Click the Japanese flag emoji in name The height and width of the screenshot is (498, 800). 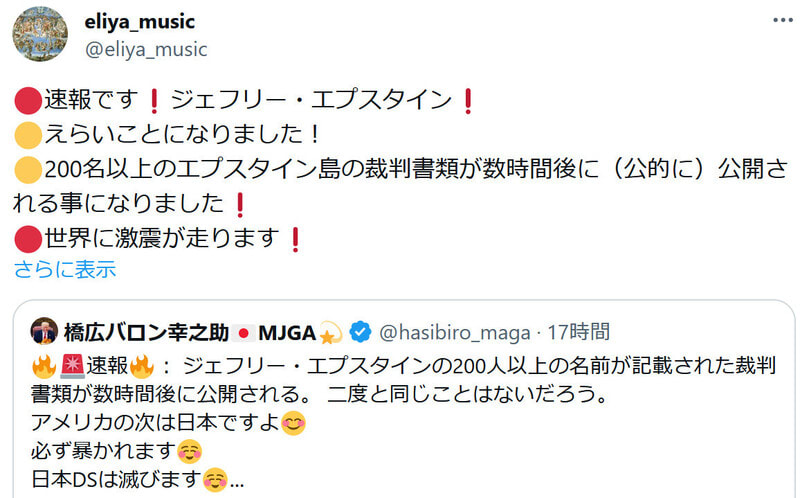243,333
